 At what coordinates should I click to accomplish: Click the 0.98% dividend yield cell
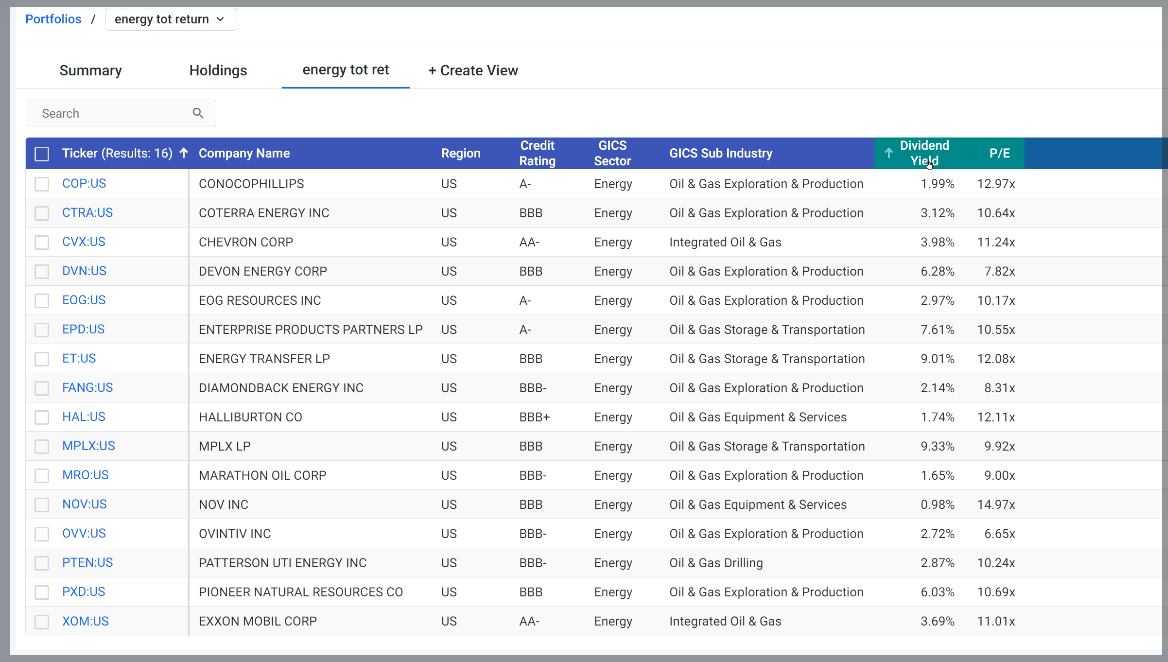point(937,504)
